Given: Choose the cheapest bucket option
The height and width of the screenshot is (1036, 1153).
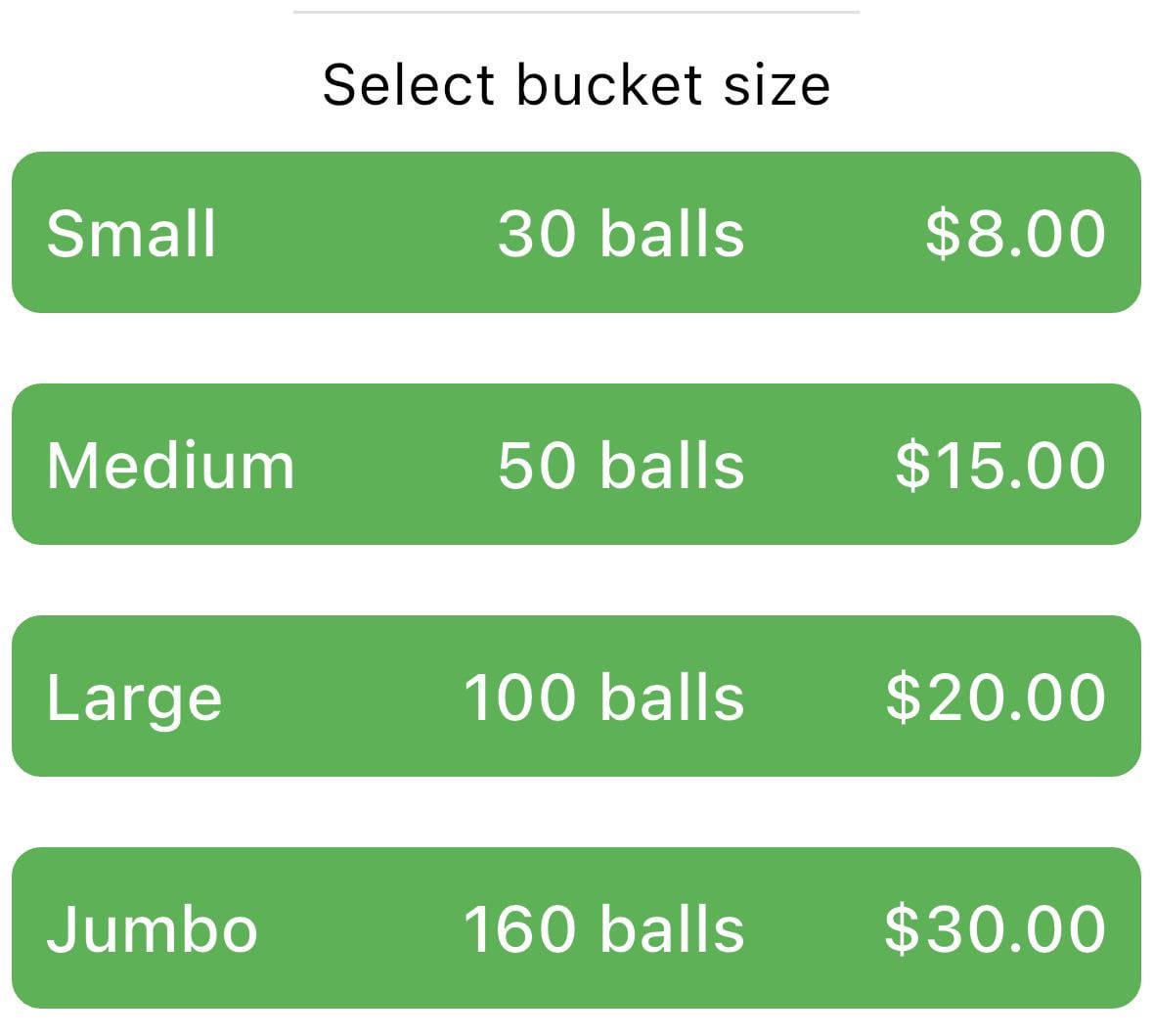Looking at the screenshot, I should [576, 233].
